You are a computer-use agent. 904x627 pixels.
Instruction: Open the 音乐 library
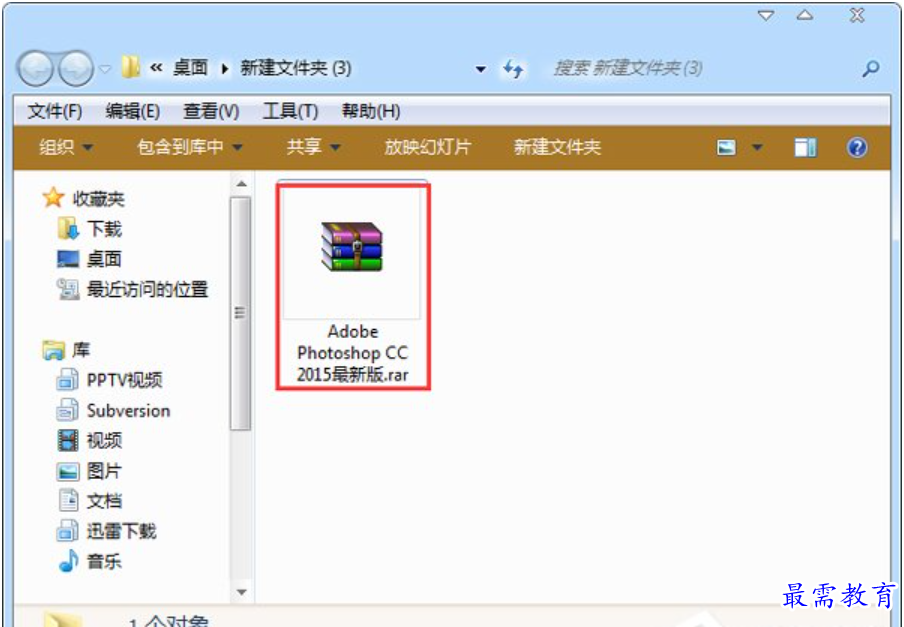pos(89,561)
